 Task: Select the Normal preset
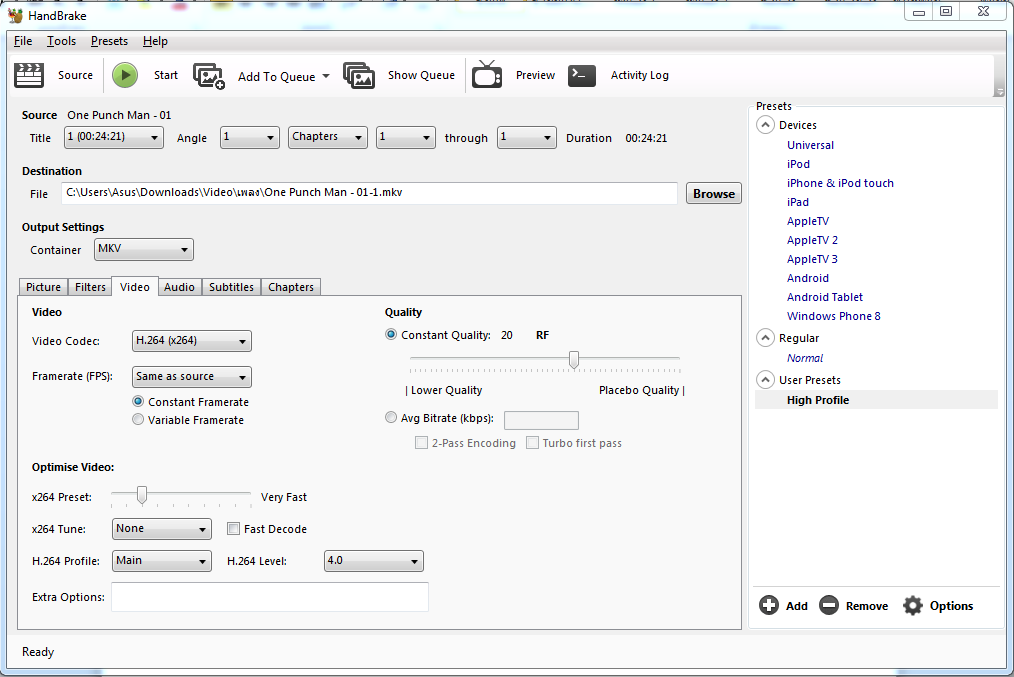805,358
